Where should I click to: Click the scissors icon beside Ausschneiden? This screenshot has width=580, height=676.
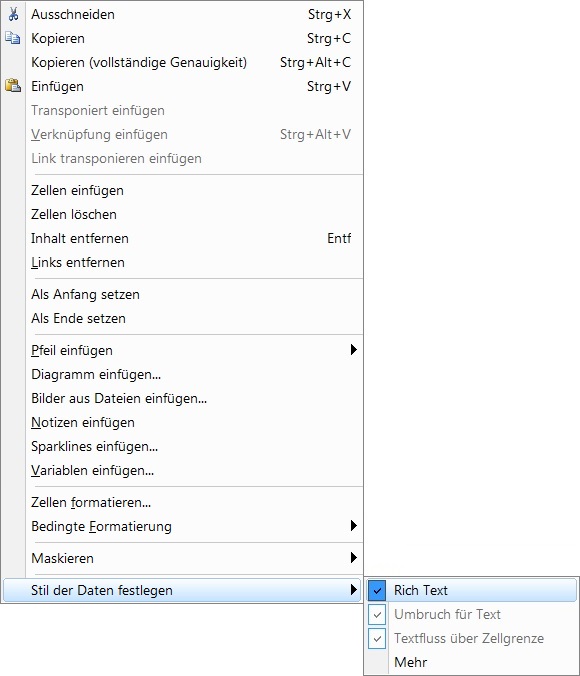pyautogui.click(x=13, y=14)
